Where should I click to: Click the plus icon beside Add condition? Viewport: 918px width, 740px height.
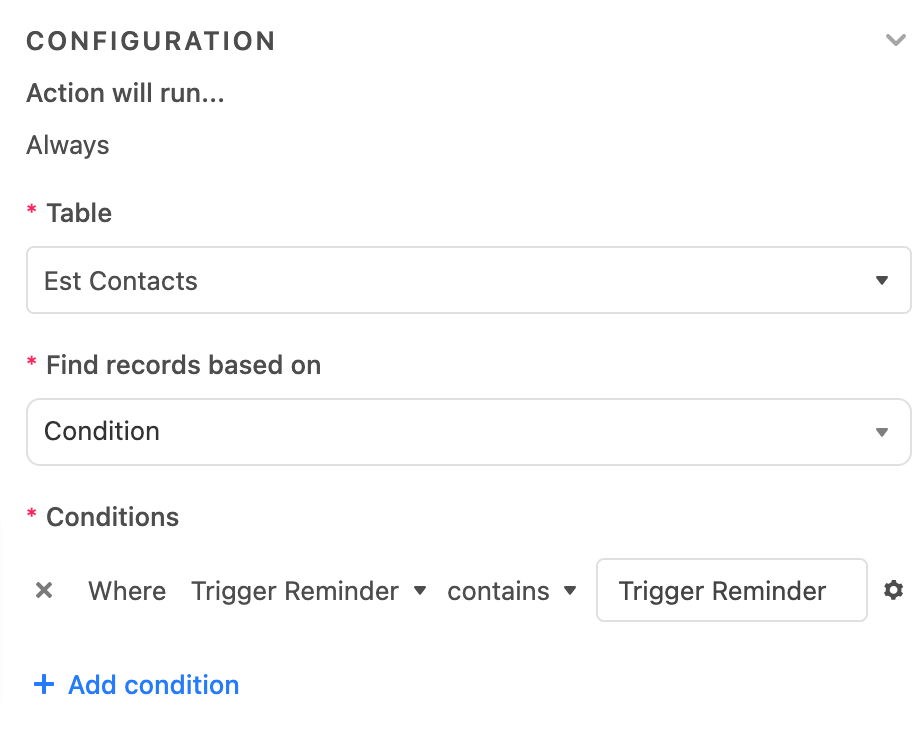click(44, 685)
